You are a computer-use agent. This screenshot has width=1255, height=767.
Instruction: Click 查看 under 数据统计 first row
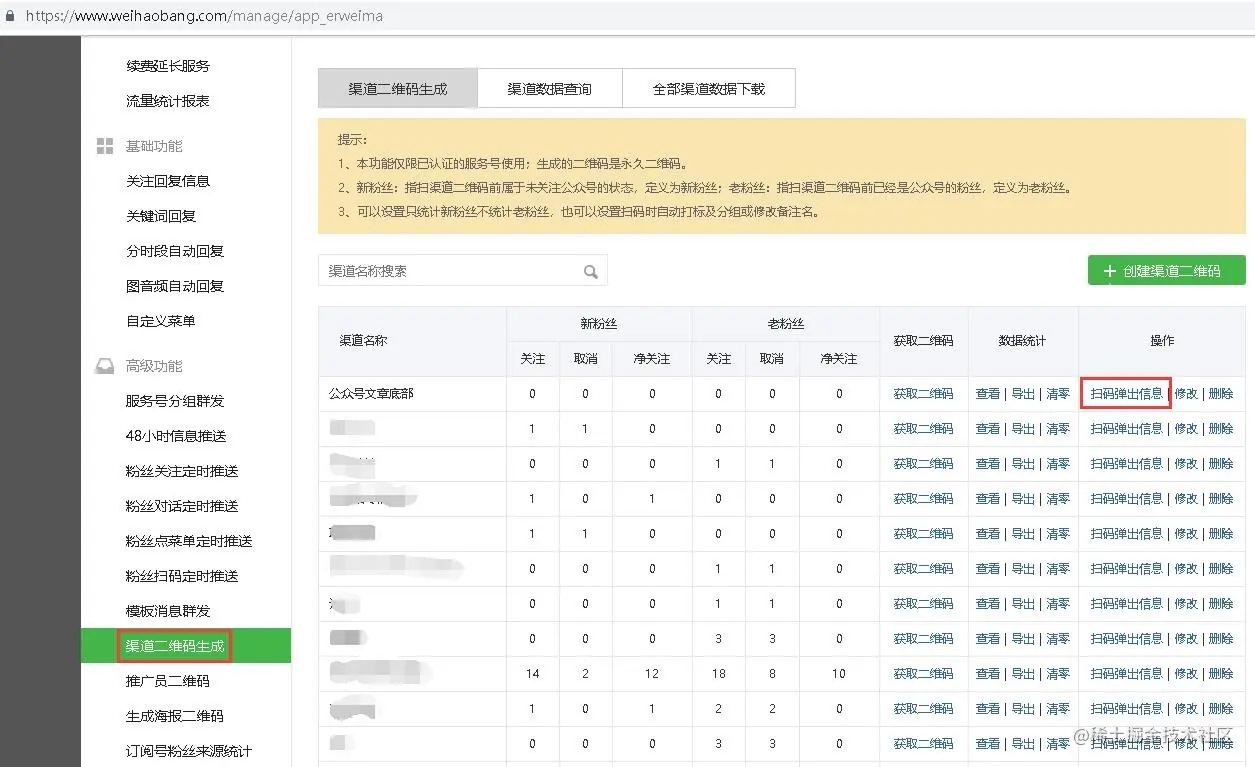click(987, 393)
